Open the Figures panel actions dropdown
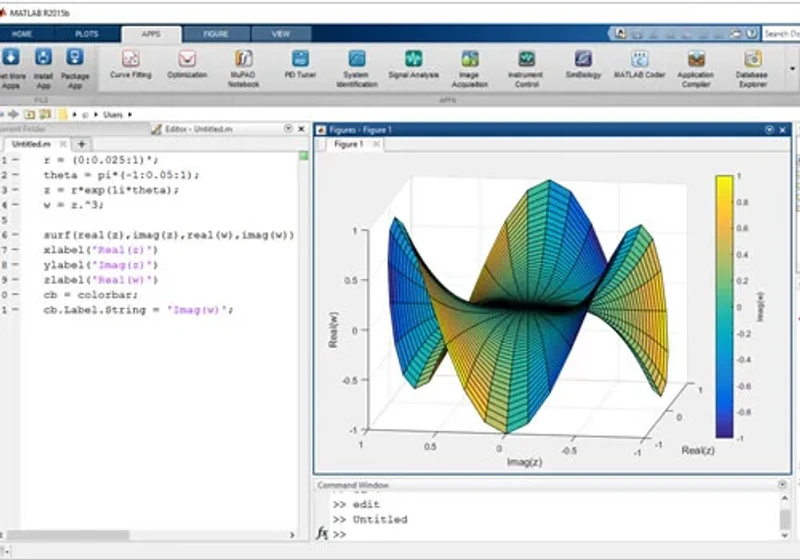This screenshot has width=800, height=560. coord(769,130)
